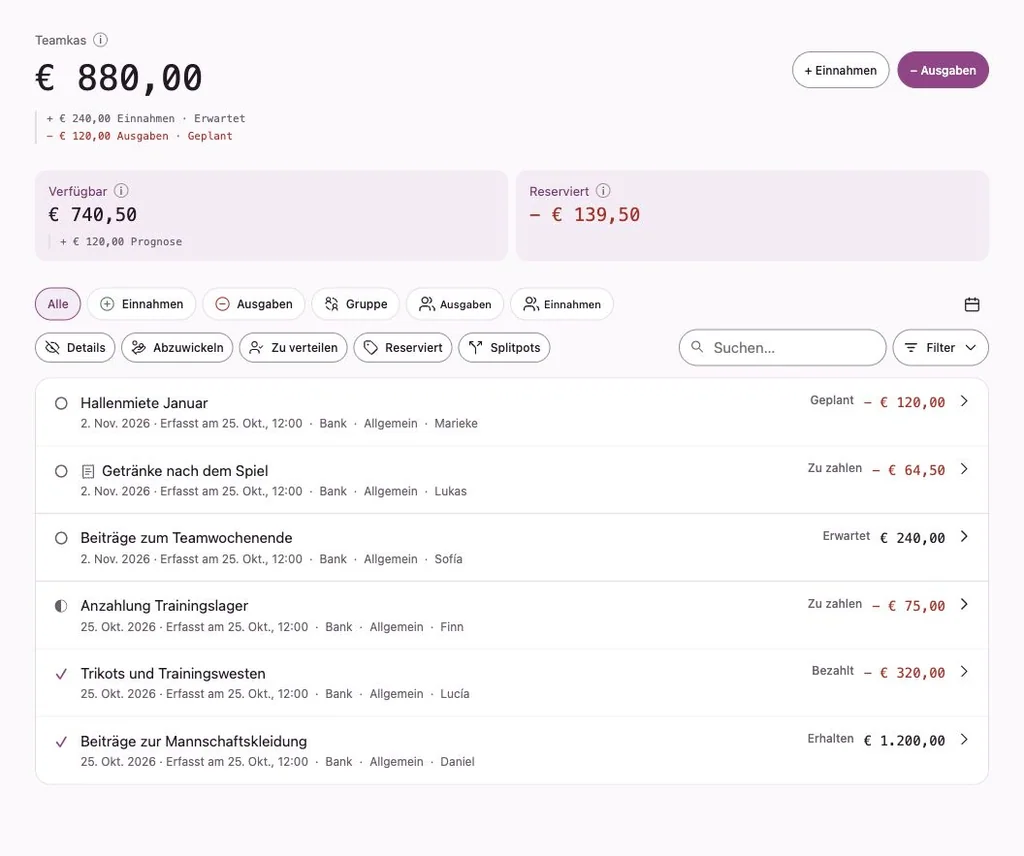Click the half-filled status icon on Anzahlung Trainingslager
This screenshot has height=856, width=1024.
(x=61, y=606)
